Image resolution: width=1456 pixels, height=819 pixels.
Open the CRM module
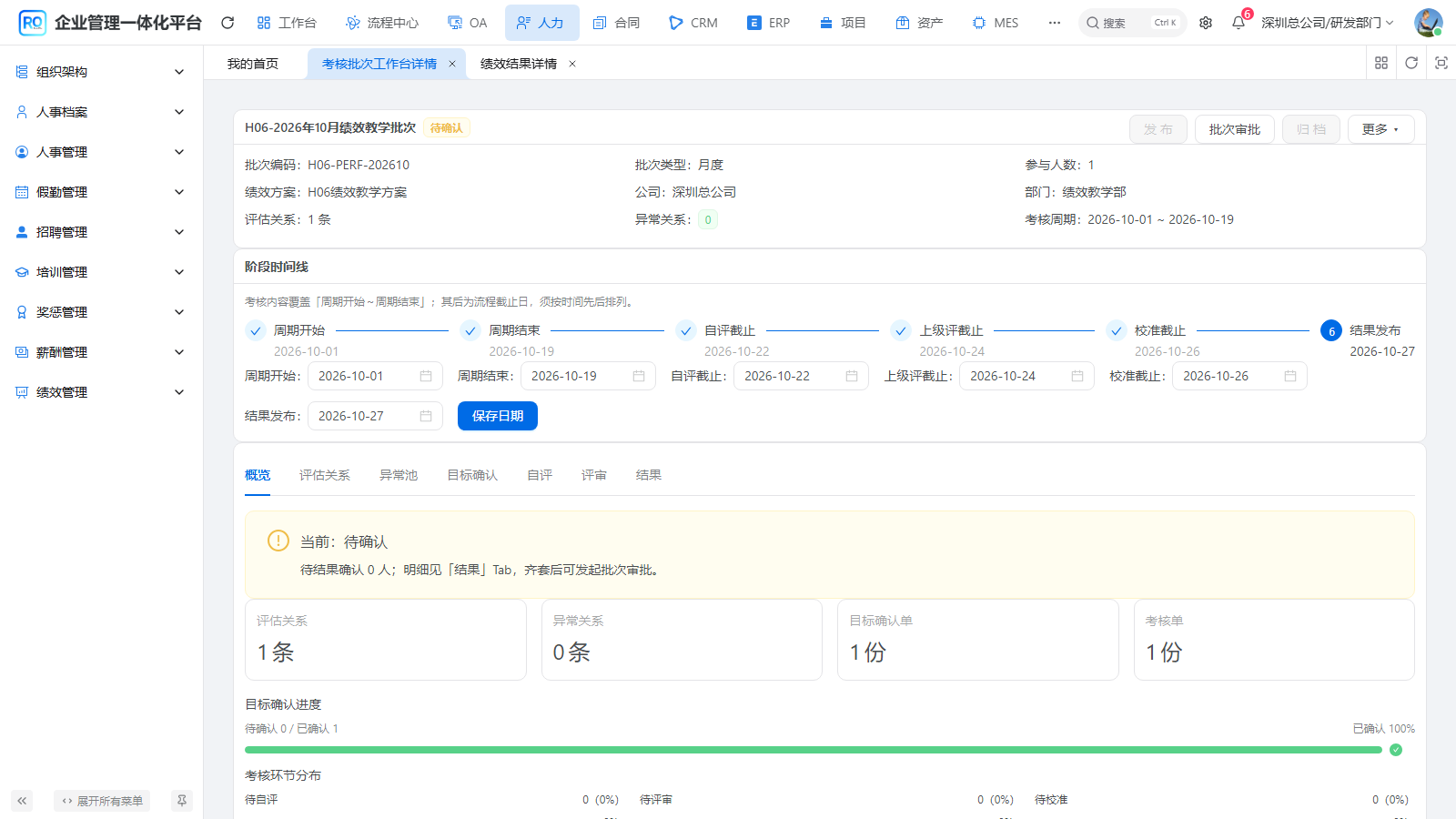(693, 23)
